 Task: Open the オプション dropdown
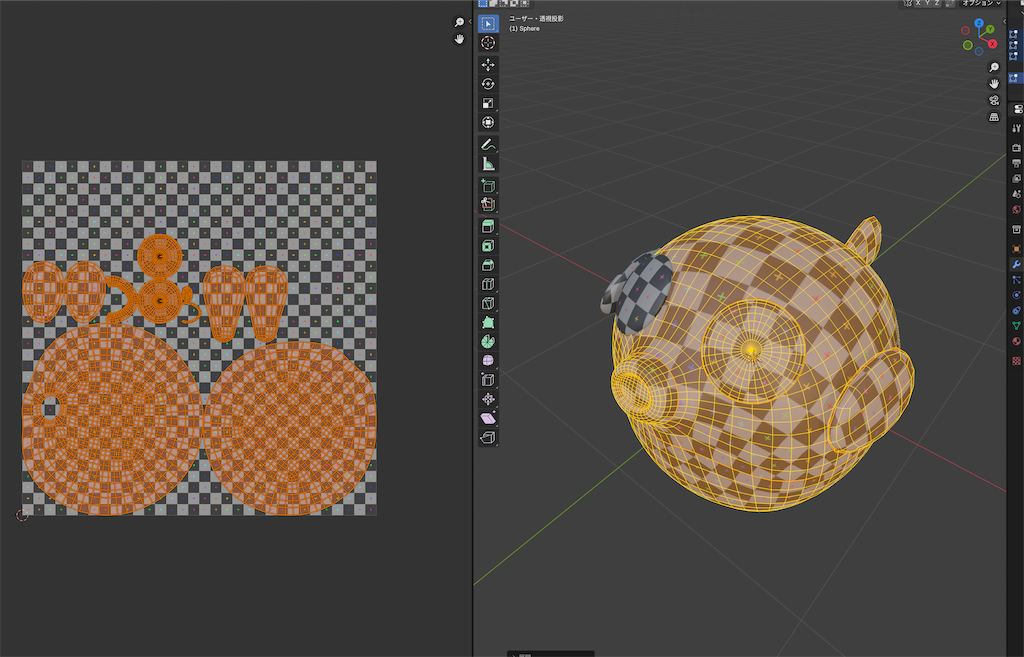click(981, 3)
